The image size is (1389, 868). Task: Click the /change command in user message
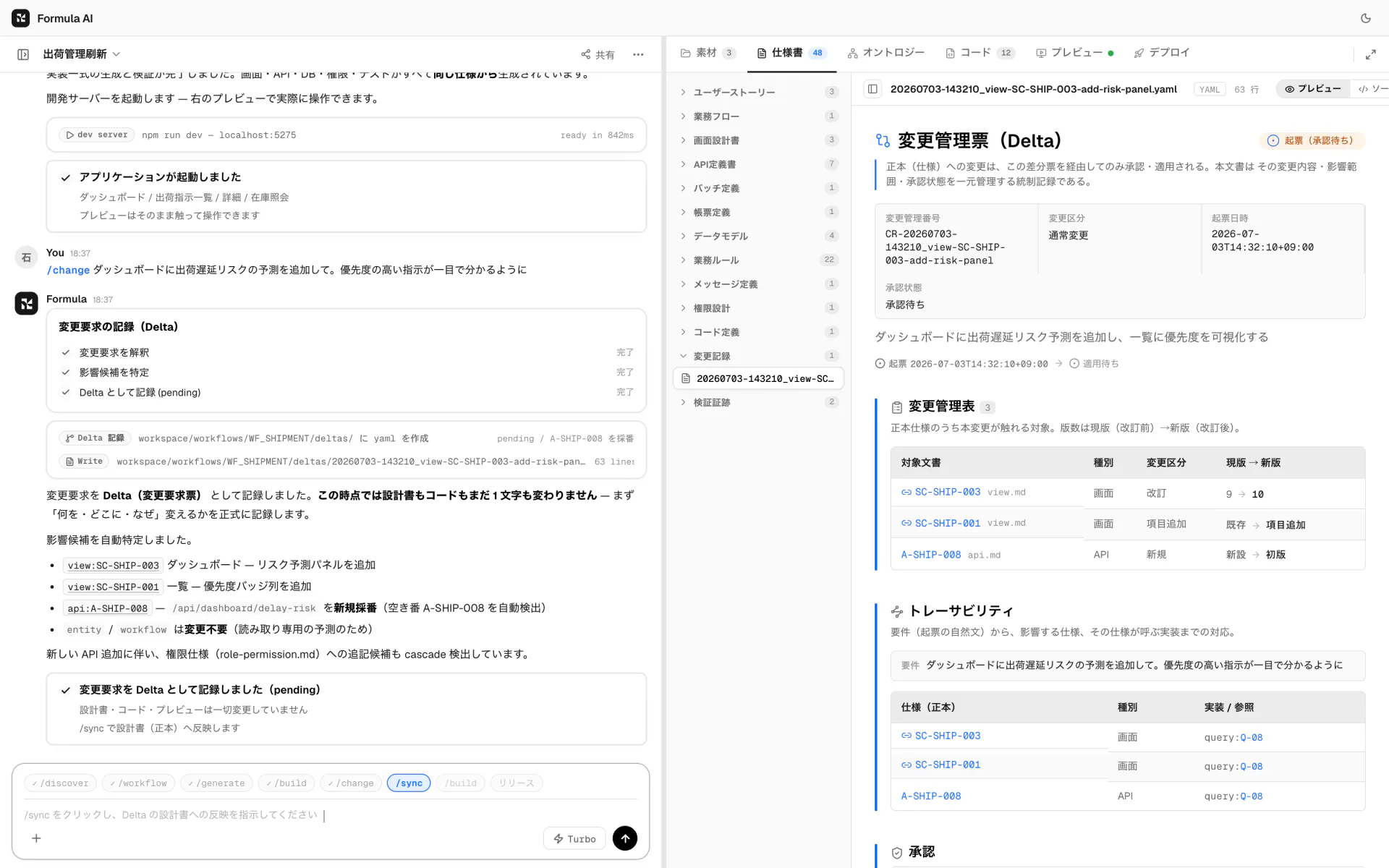click(68, 270)
